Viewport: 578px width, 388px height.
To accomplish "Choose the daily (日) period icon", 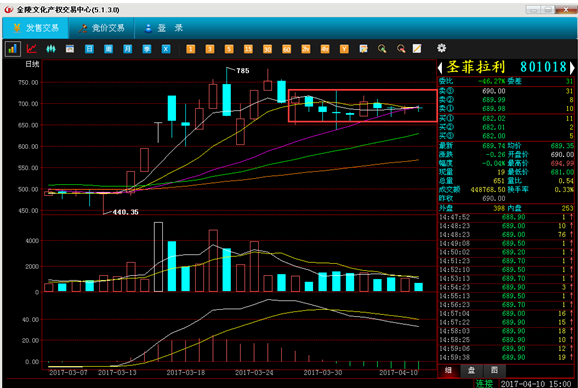I will pyautogui.click(x=89, y=49).
